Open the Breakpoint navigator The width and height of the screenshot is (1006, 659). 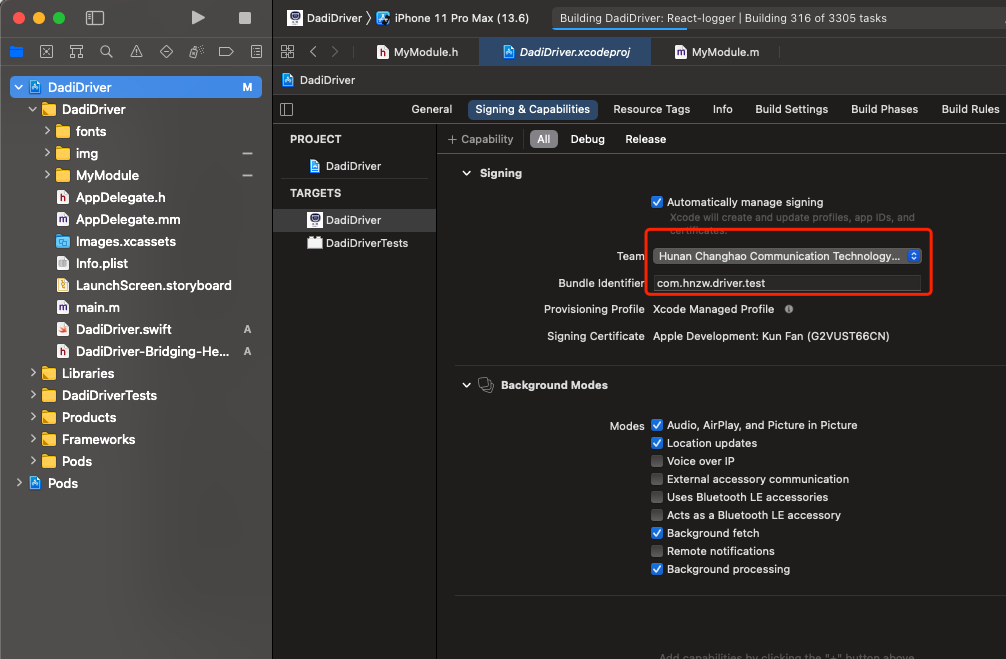(x=226, y=52)
